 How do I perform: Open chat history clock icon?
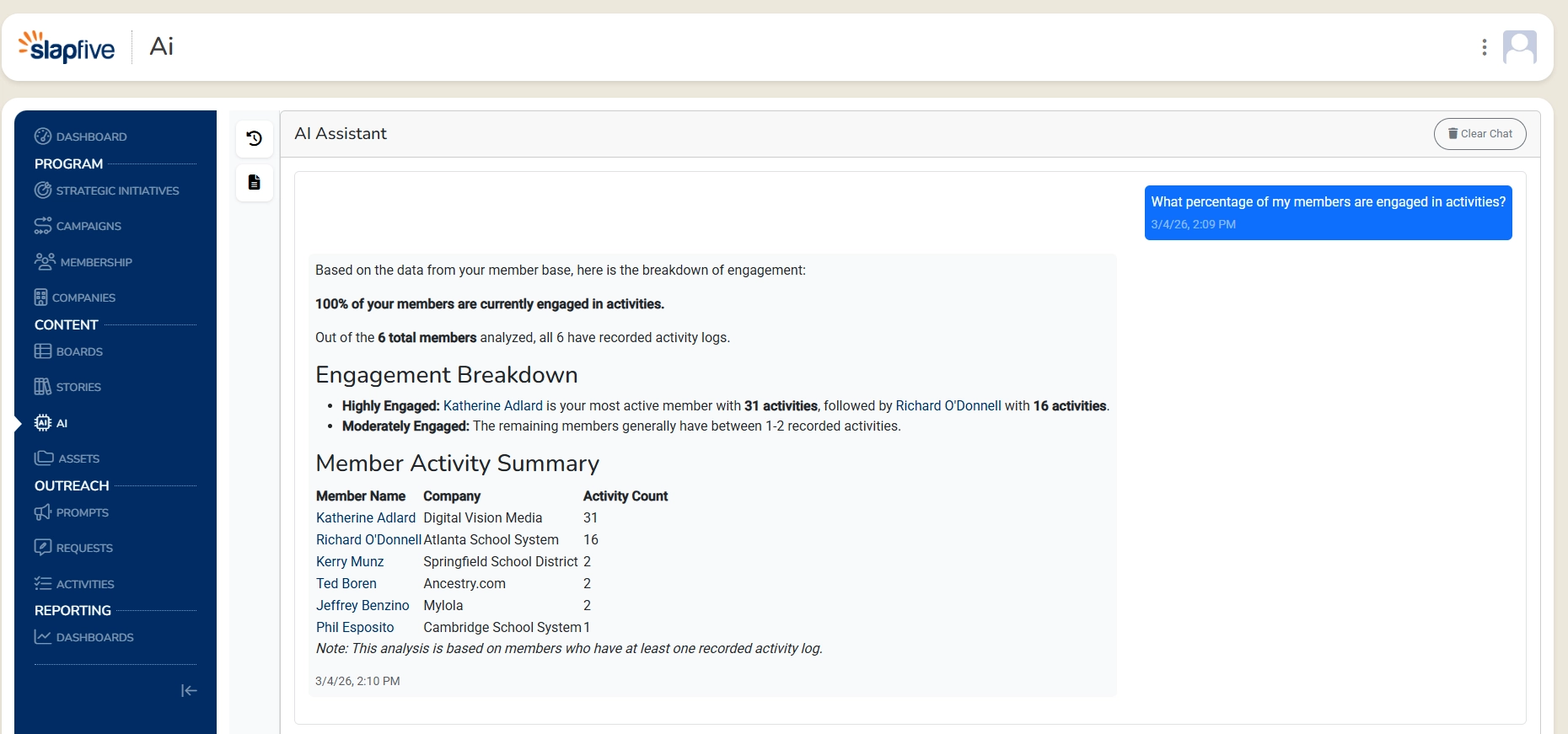254,138
